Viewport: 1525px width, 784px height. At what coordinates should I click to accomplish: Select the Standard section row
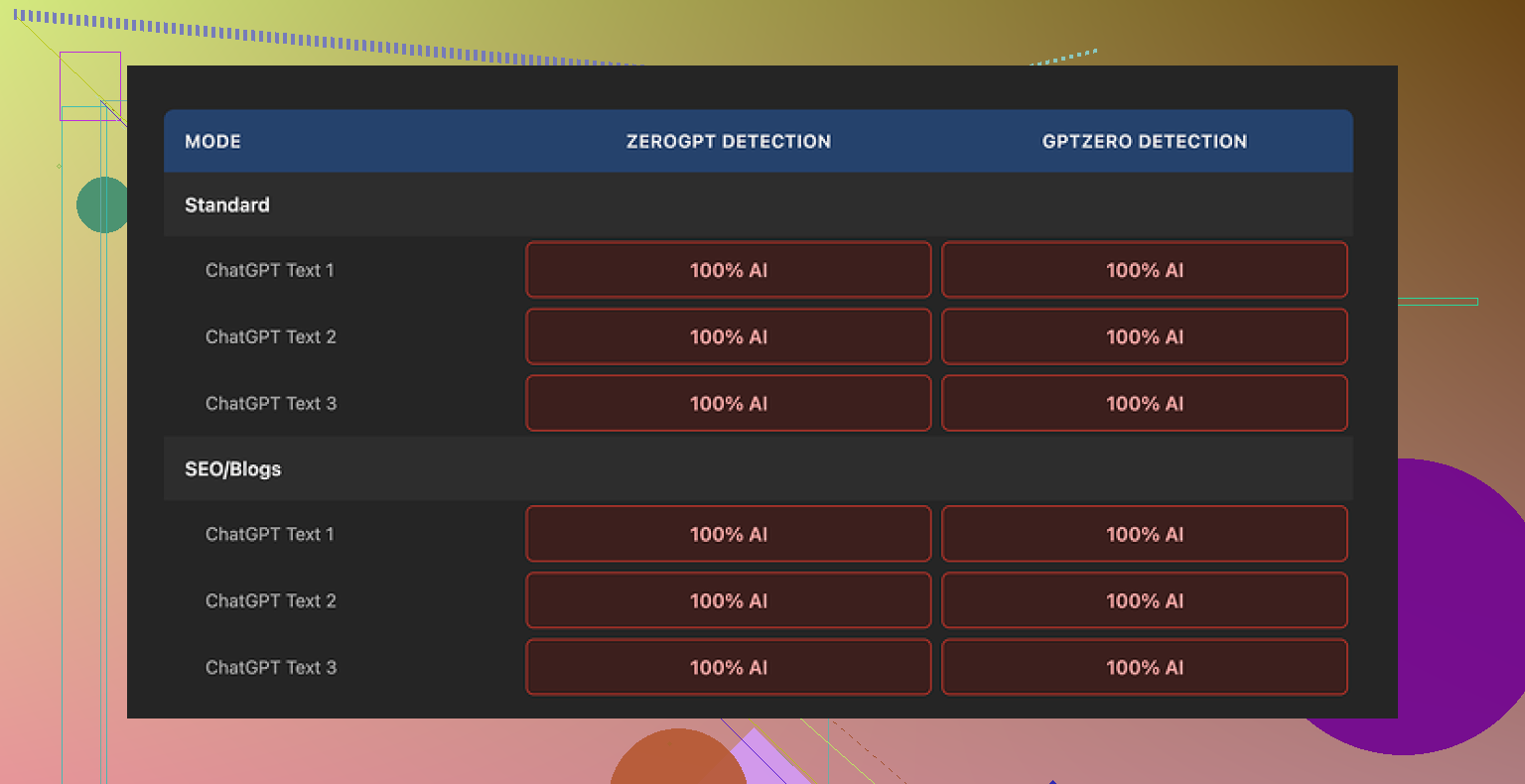click(227, 204)
